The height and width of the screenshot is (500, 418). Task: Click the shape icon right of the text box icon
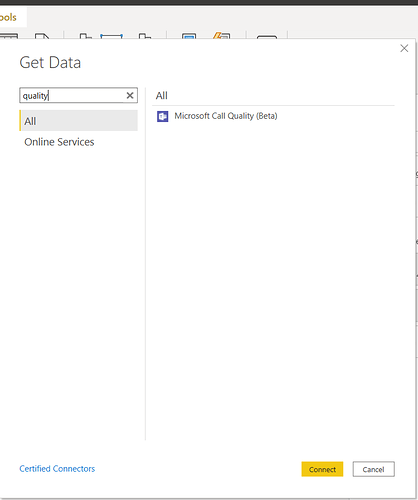(x=145, y=36)
